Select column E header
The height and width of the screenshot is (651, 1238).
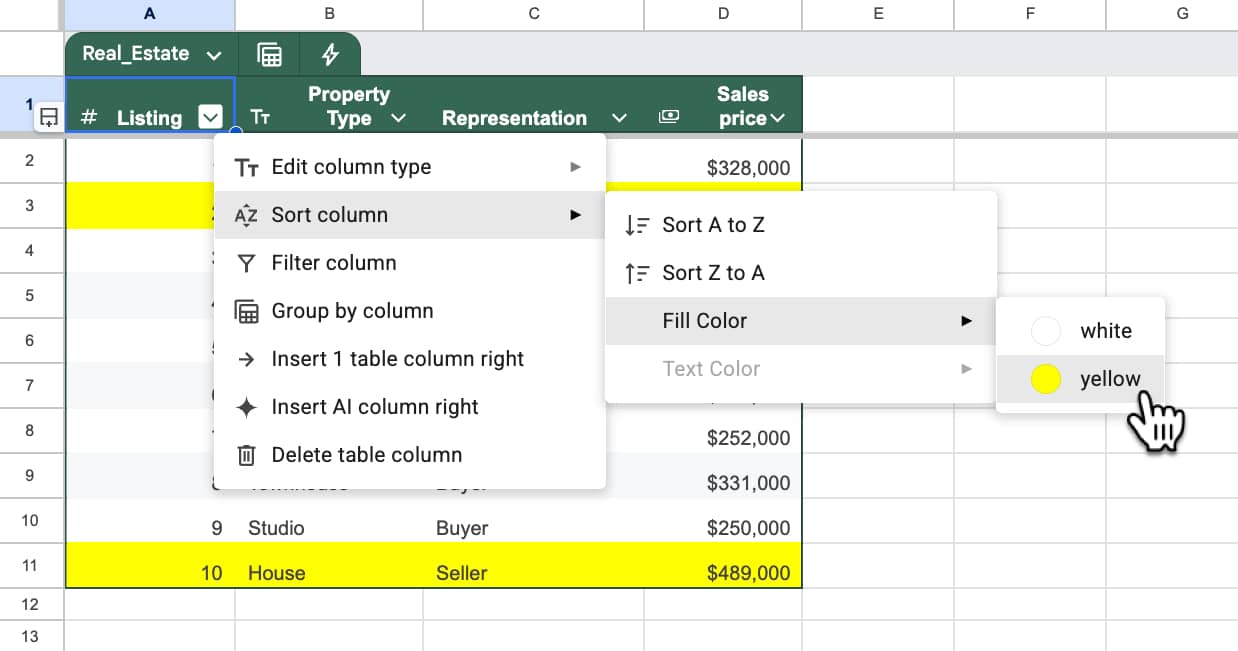878,14
